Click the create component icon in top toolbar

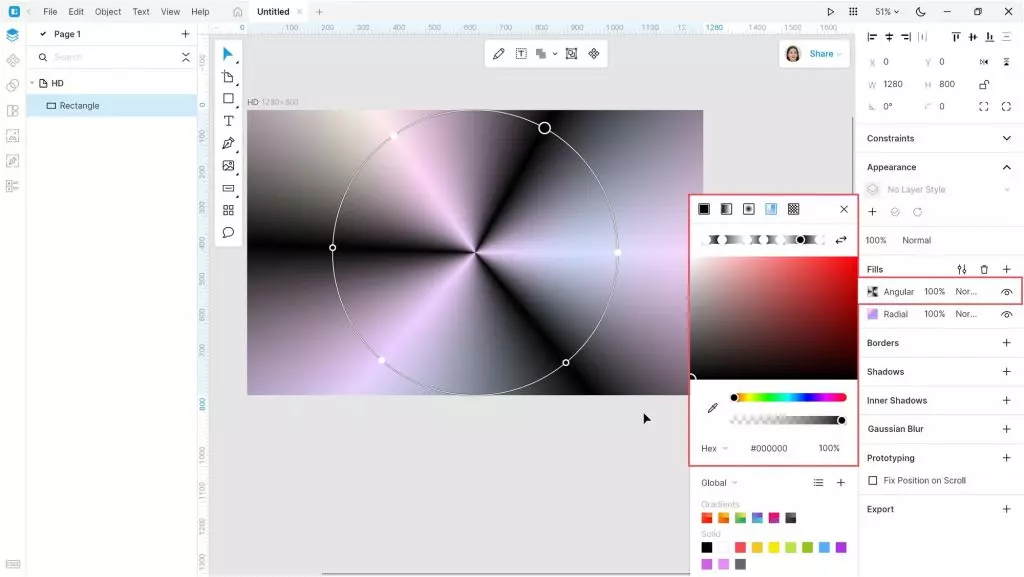(594, 54)
